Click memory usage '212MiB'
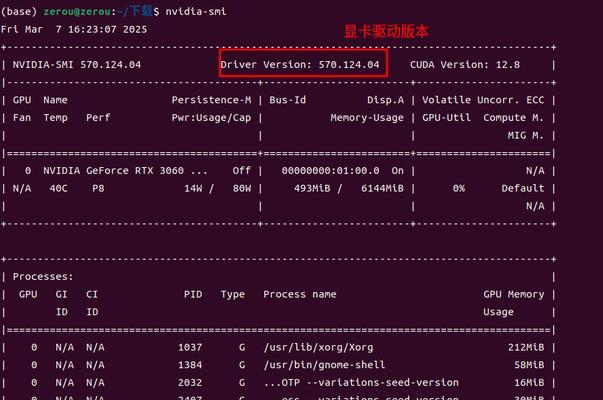603x400 pixels. [x=526, y=347]
